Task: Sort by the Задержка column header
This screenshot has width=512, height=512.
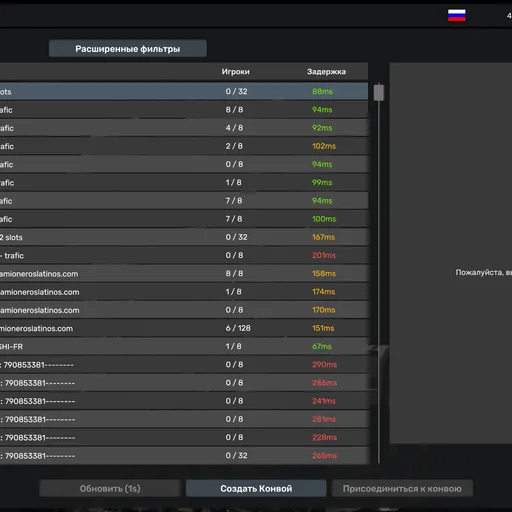Action: [x=326, y=72]
